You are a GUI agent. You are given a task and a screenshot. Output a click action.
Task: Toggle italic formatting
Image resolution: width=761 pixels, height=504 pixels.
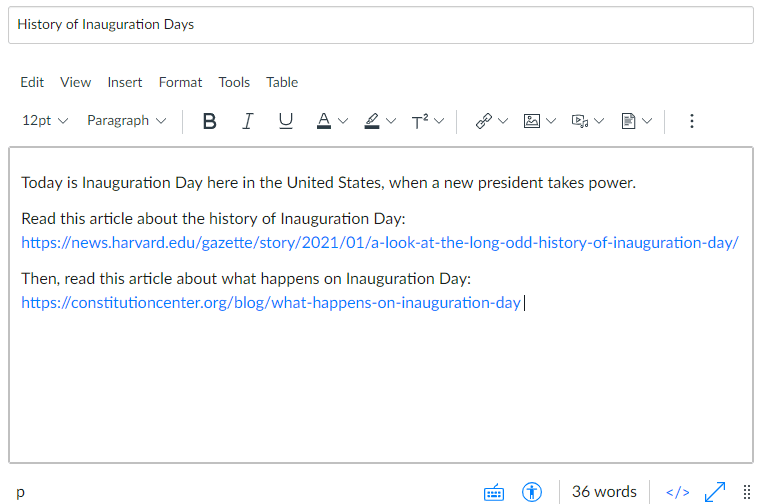pos(248,121)
